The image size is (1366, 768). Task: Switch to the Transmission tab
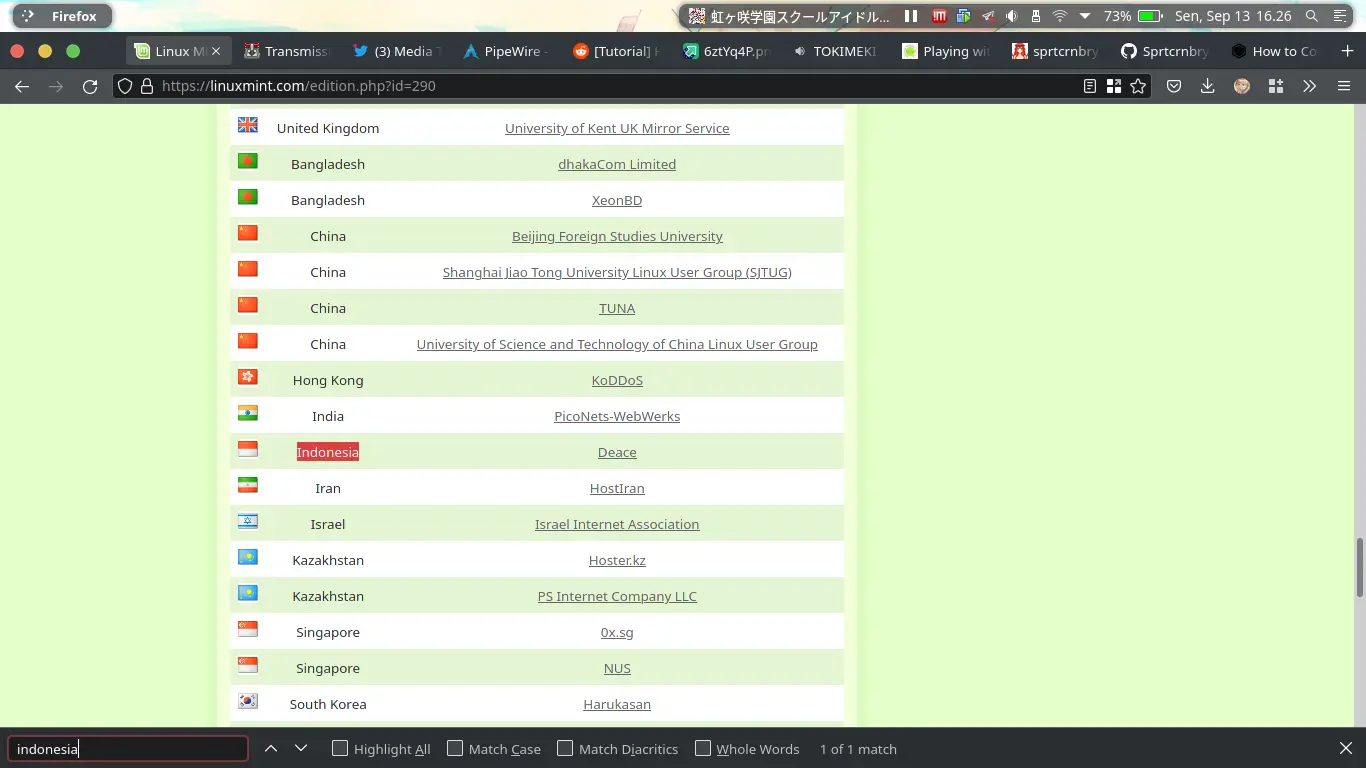click(285, 51)
